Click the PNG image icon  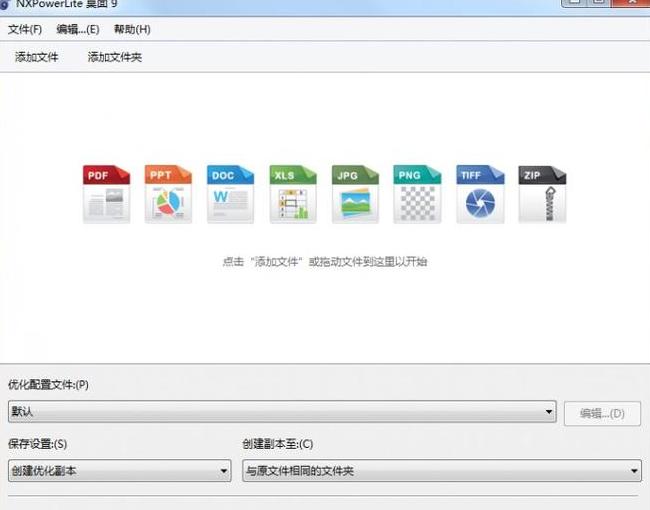417,194
